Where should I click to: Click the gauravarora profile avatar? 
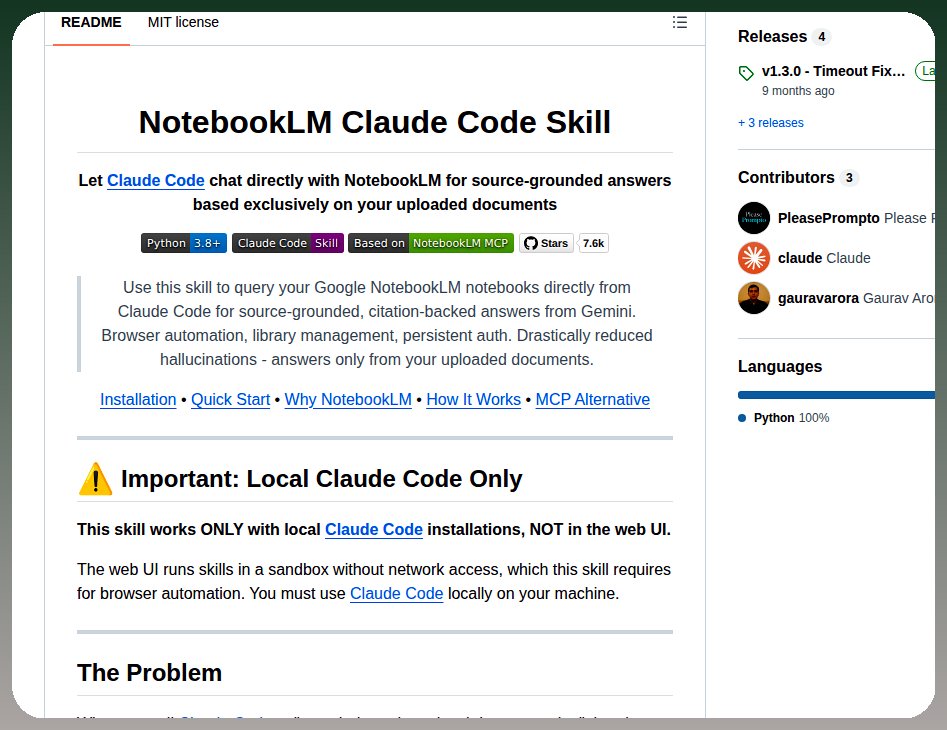[x=754, y=298]
